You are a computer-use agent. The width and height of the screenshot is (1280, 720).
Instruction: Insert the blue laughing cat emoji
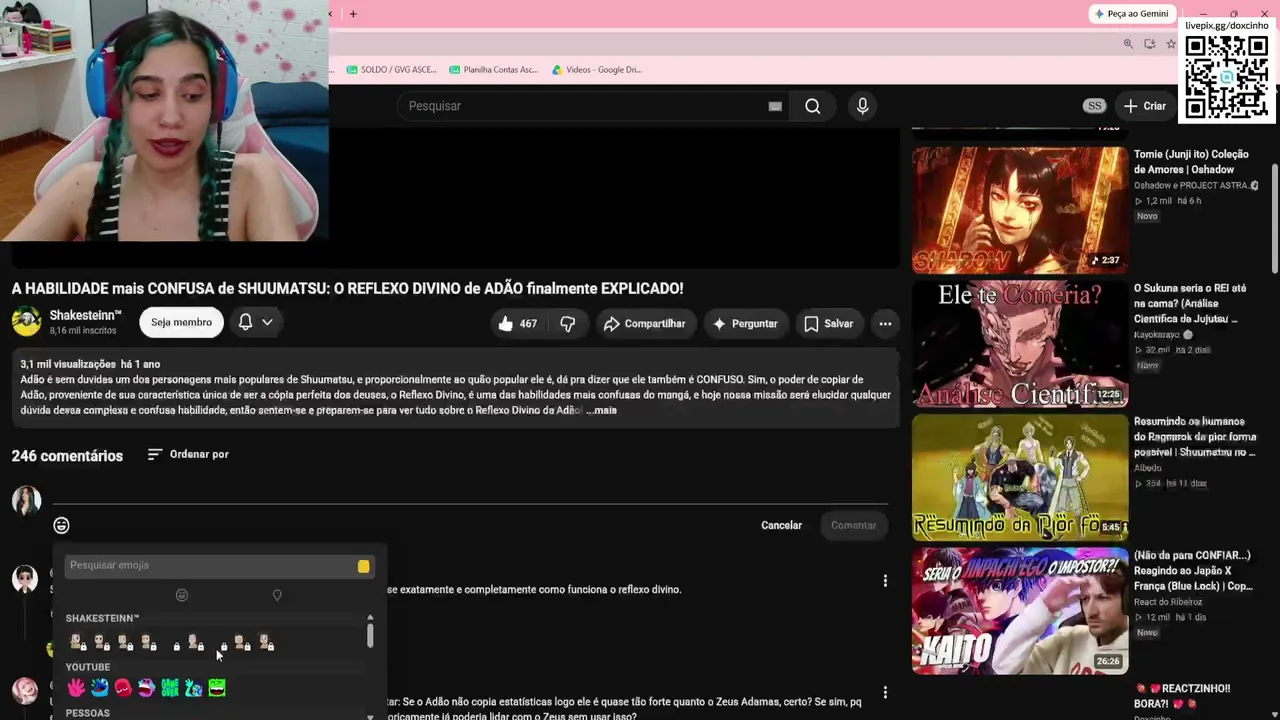point(99,688)
